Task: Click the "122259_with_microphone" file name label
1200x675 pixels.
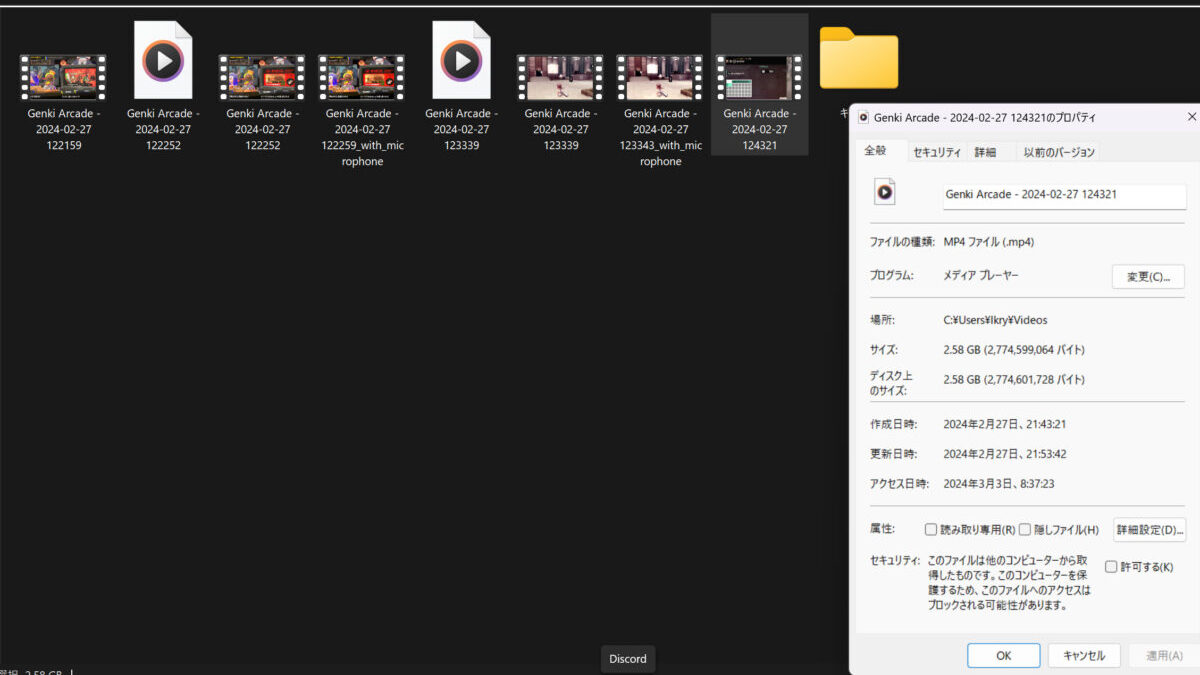Action: click(362, 137)
